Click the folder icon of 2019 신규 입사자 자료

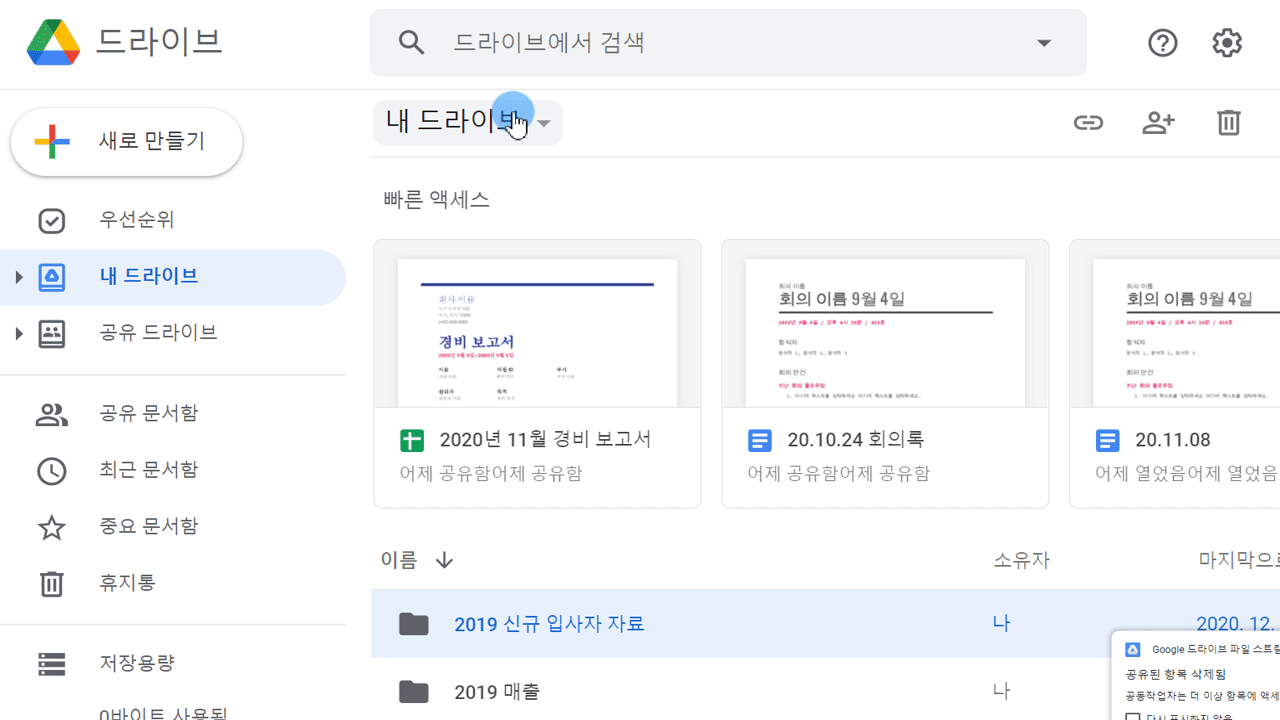413,624
